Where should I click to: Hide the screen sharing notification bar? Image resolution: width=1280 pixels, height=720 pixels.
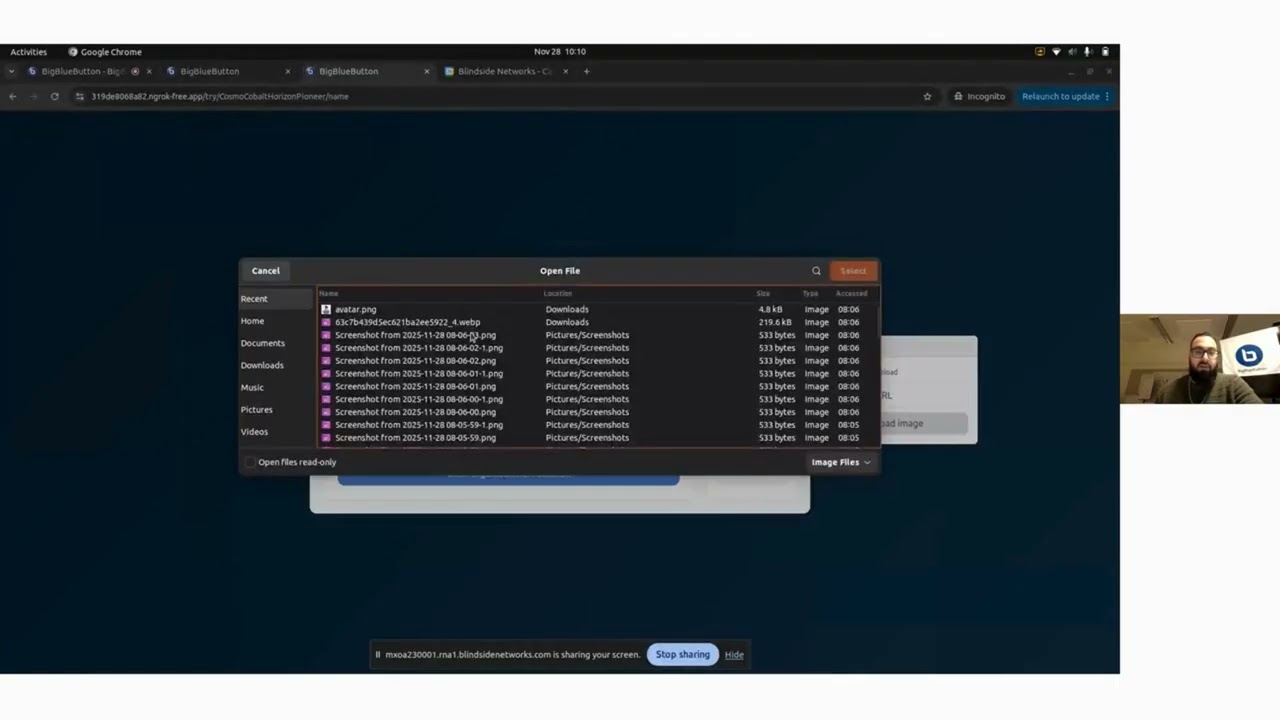point(734,654)
